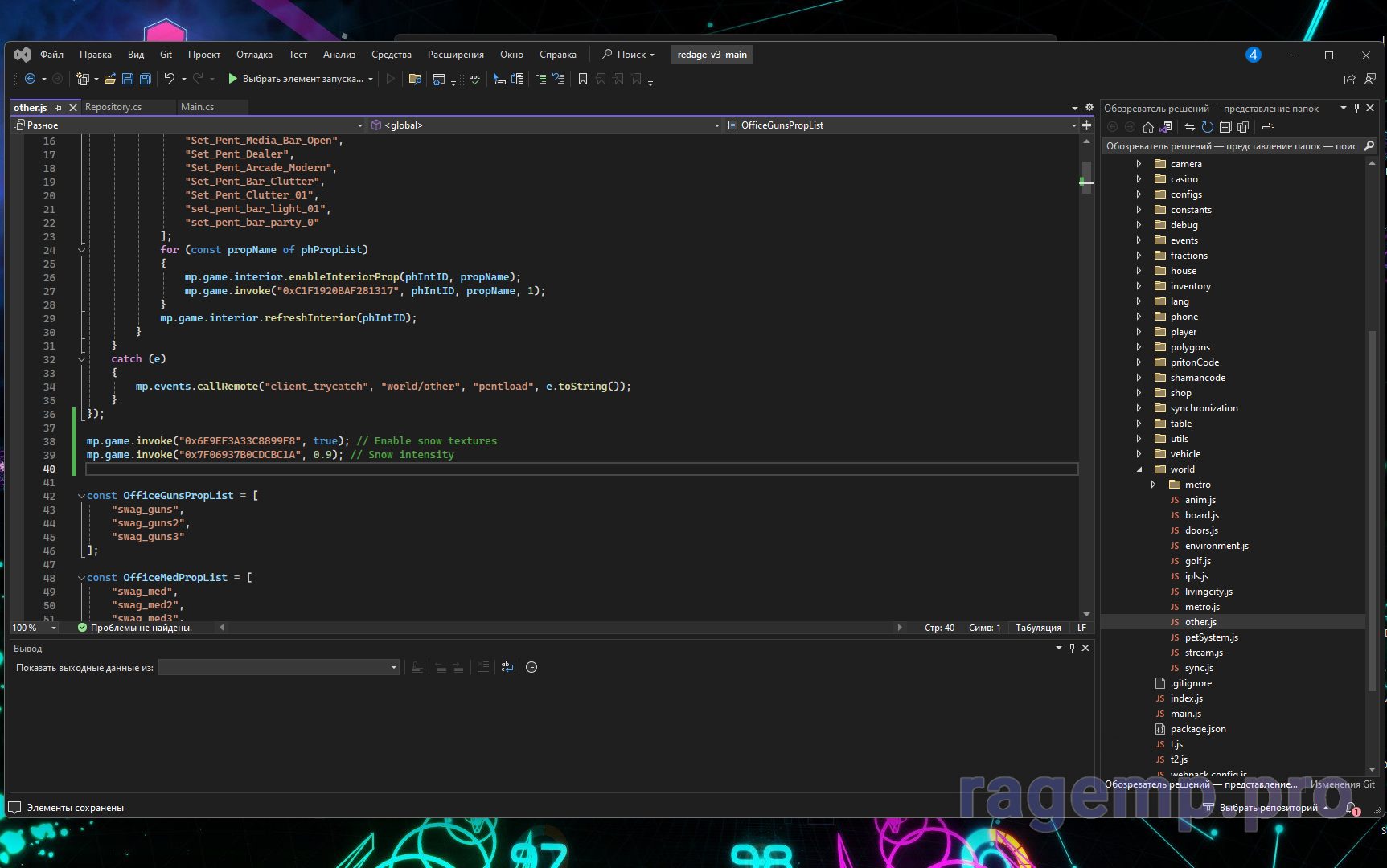Image resolution: width=1387 pixels, height=868 pixels.
Task: Toggle Word Wrap in Output panel
Action: (507, 667)
